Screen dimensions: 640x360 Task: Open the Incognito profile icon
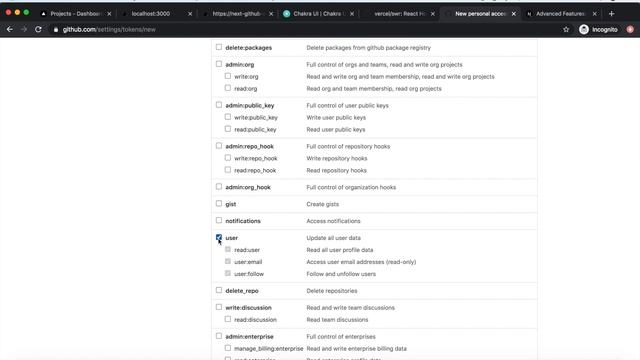click(x=584, y=29)
